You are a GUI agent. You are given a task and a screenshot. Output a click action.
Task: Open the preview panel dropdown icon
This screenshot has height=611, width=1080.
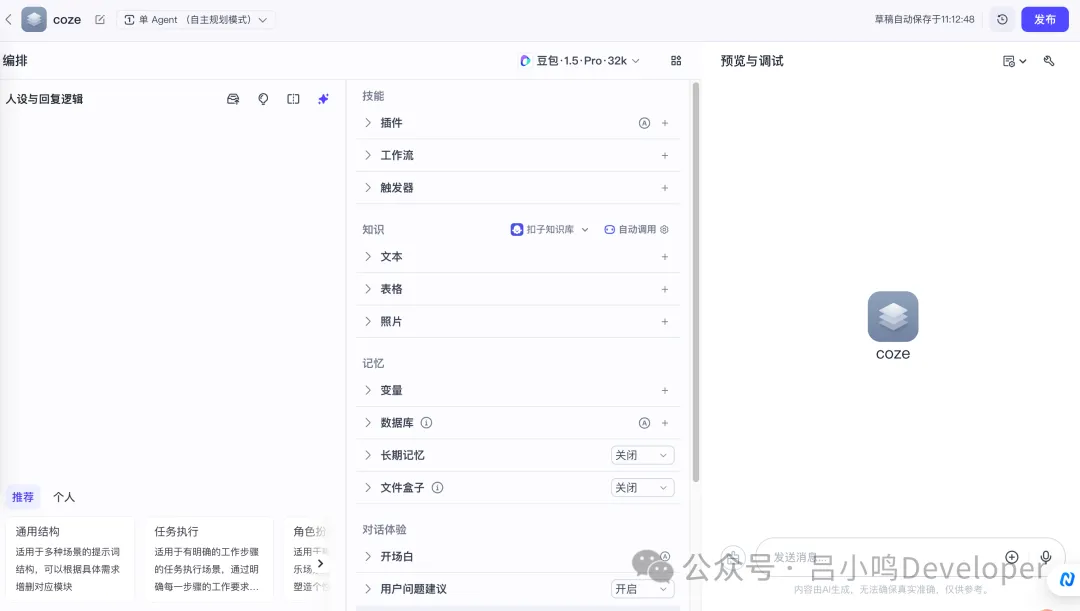1015,61
